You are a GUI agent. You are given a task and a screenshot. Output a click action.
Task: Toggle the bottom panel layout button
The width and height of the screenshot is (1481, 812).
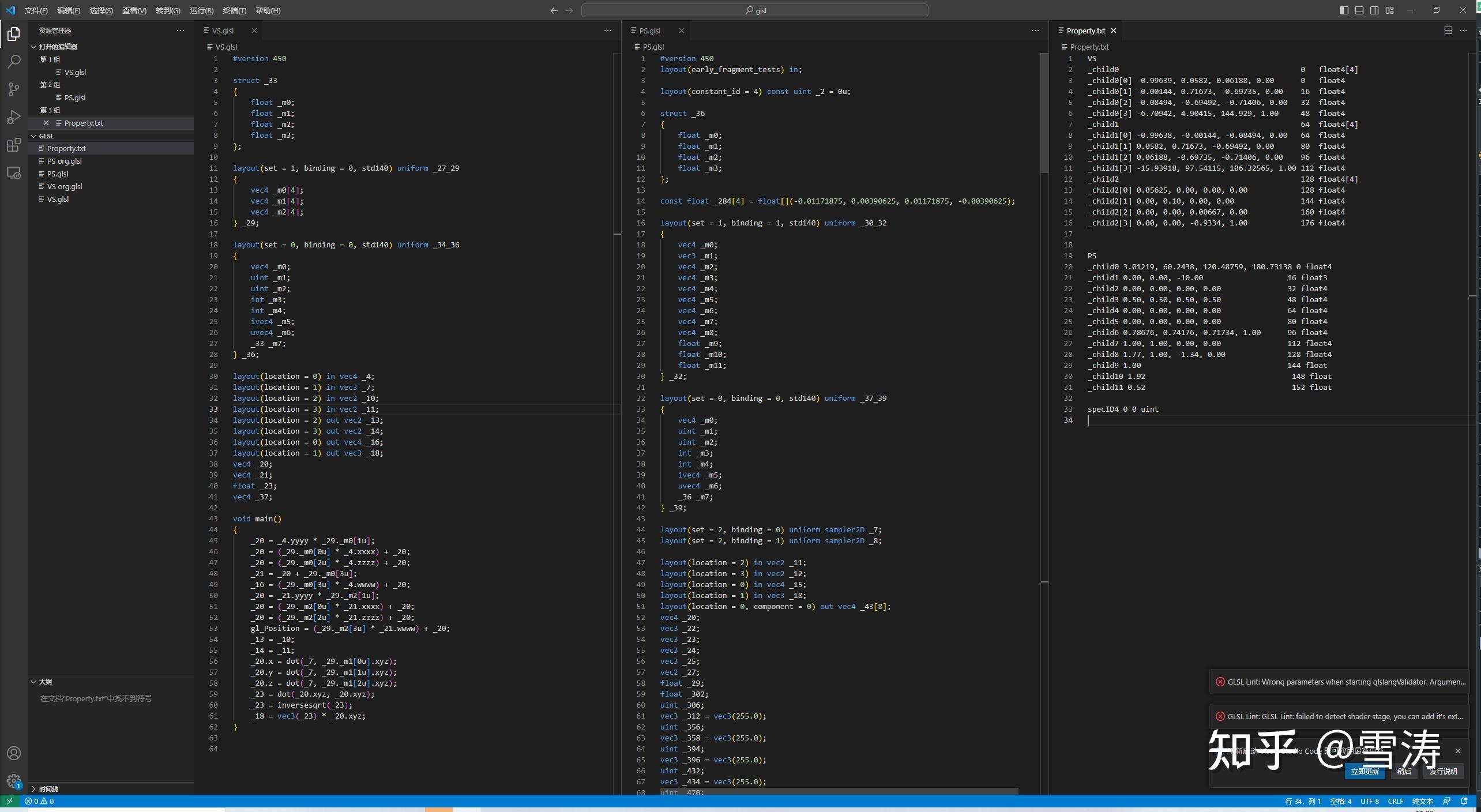coord(1359,10)
